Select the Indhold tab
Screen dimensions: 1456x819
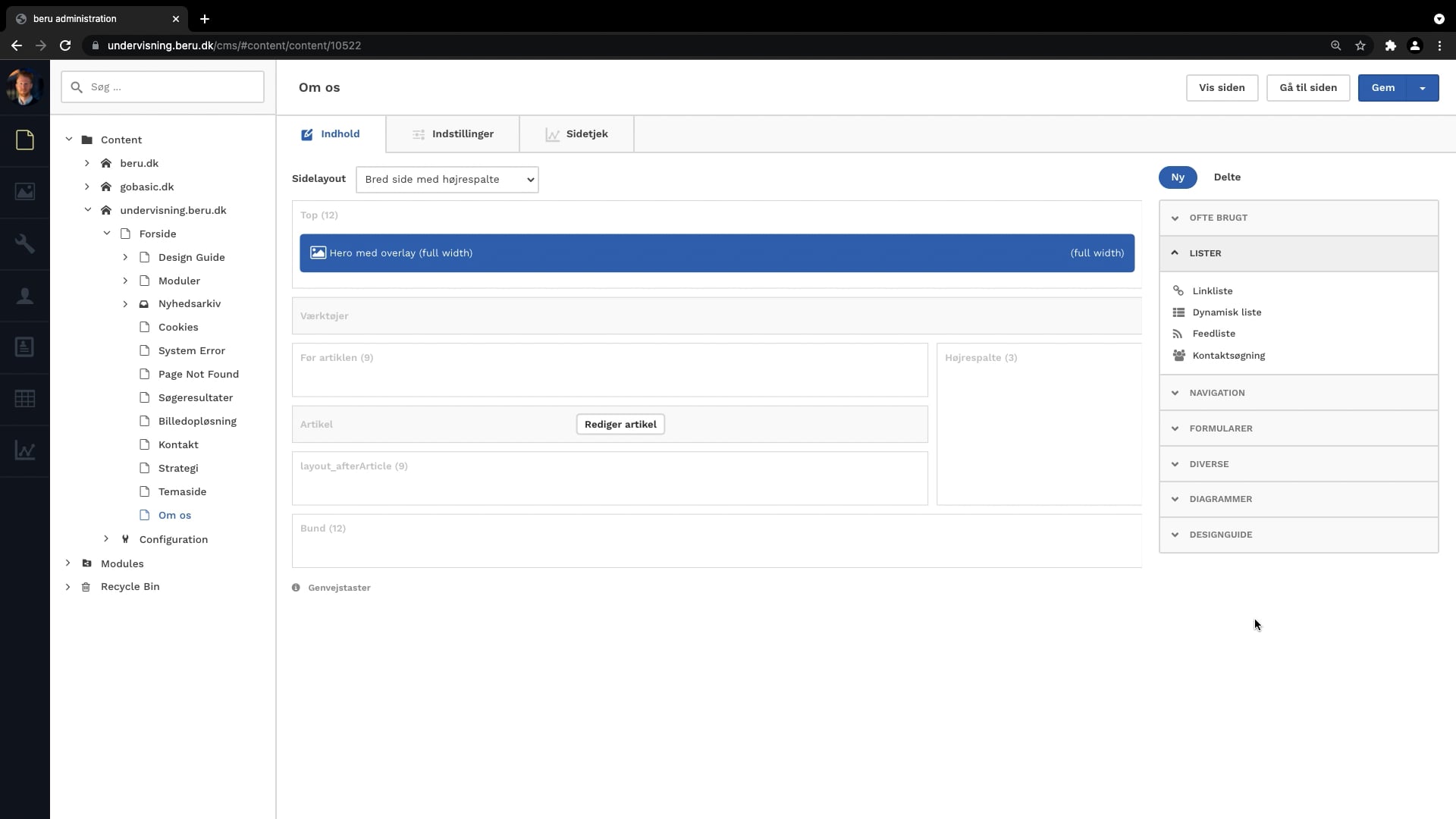[x=340, y=133]
